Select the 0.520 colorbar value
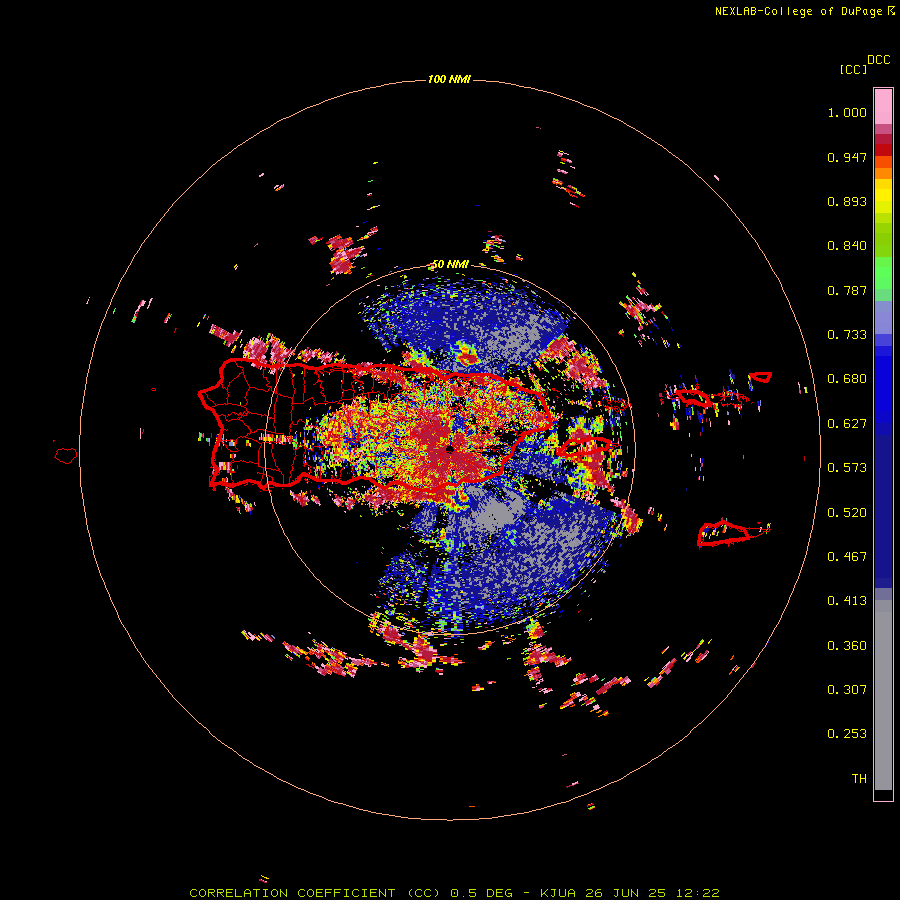This screenshot has height=900, width=900. tap(847, 513)
